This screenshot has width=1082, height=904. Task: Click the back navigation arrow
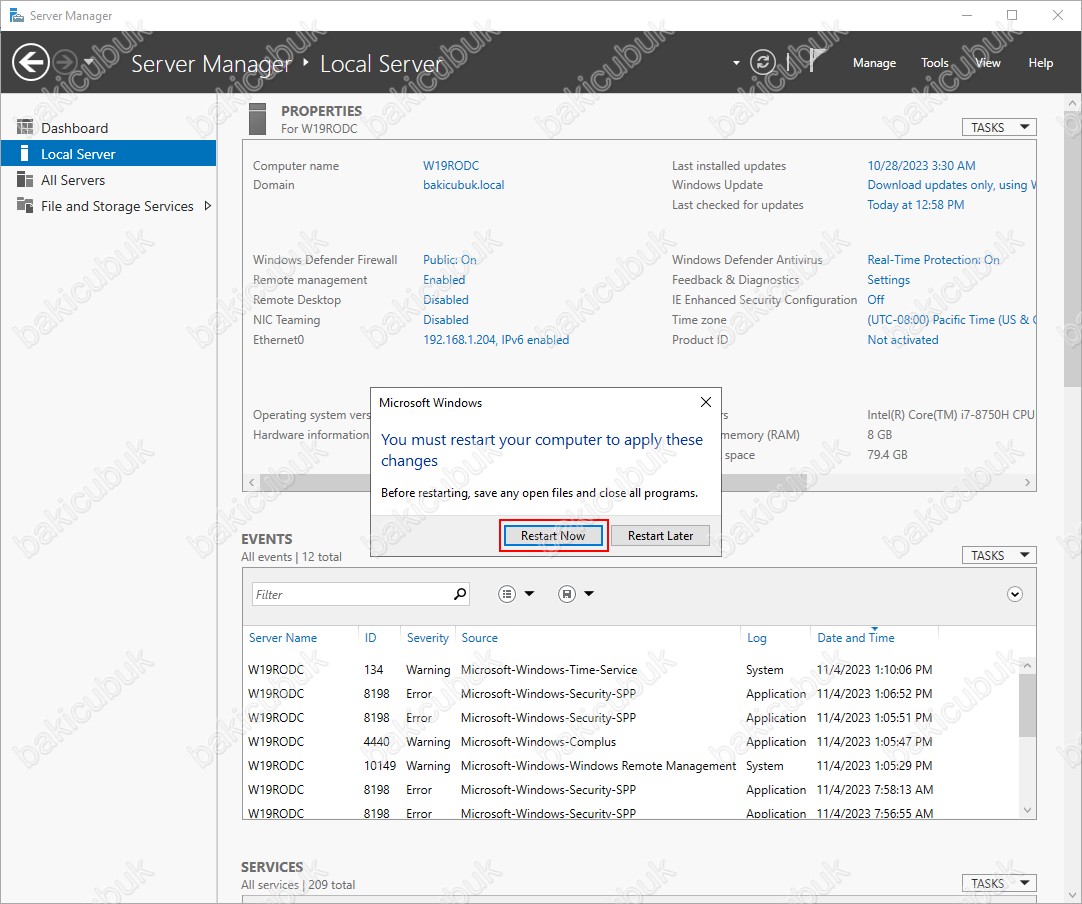(x=30, y=63)
